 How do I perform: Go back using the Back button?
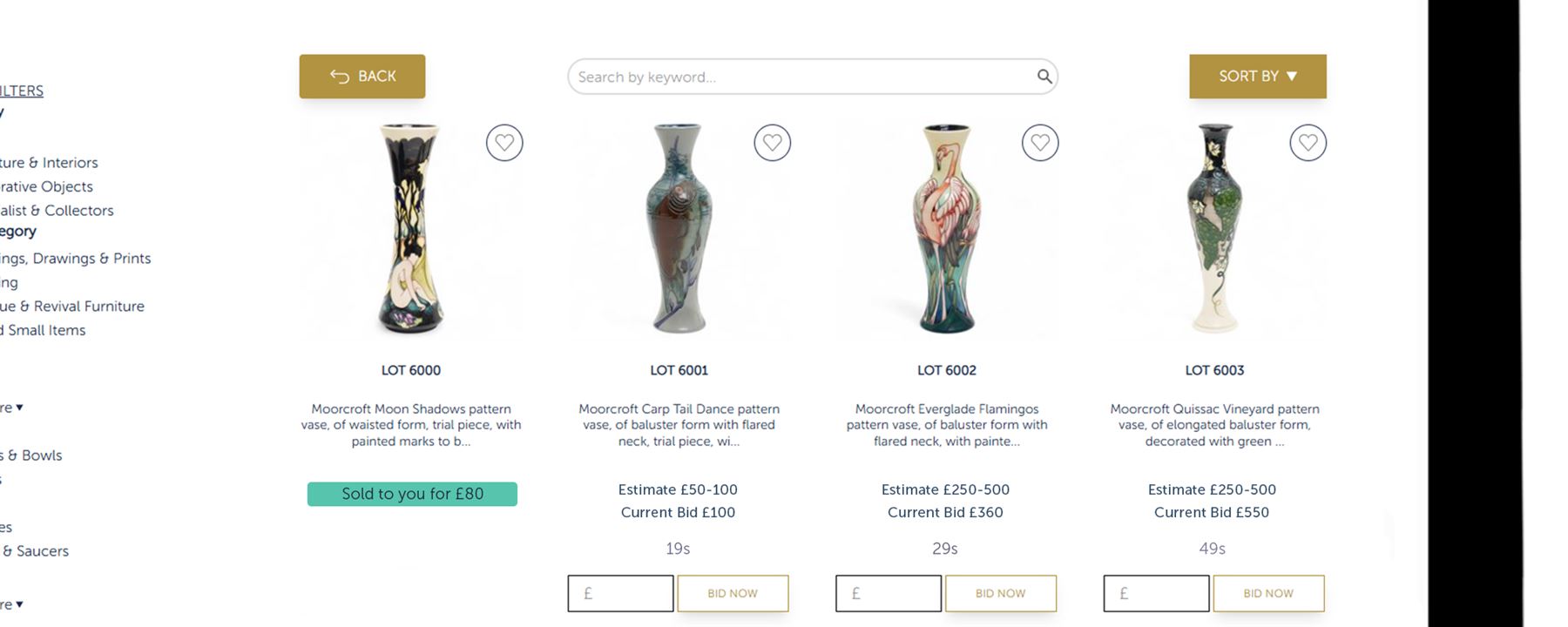(x=362, y=77)
